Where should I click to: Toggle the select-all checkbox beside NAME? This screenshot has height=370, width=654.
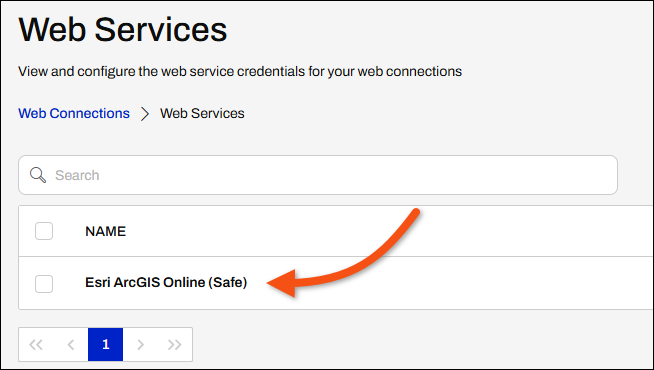(44, 231)
